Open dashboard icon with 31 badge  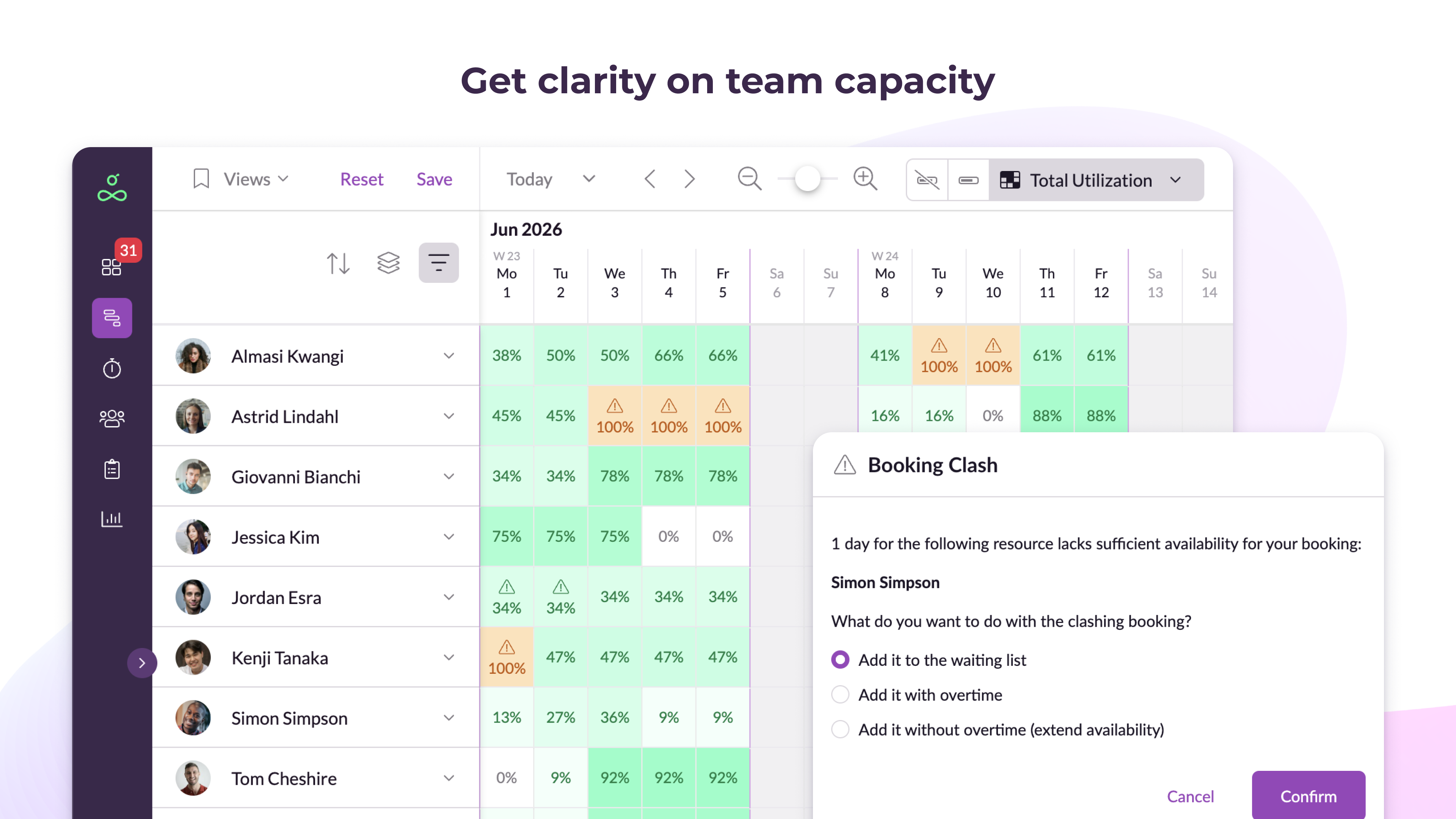coord(111,267)
